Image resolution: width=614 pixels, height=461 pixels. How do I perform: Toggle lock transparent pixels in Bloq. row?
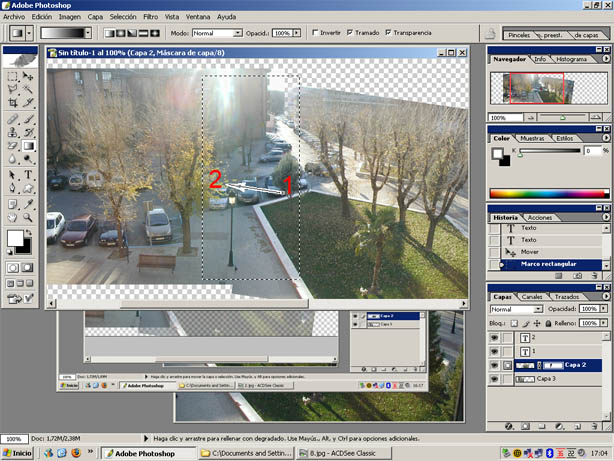(x=514, y=323)
